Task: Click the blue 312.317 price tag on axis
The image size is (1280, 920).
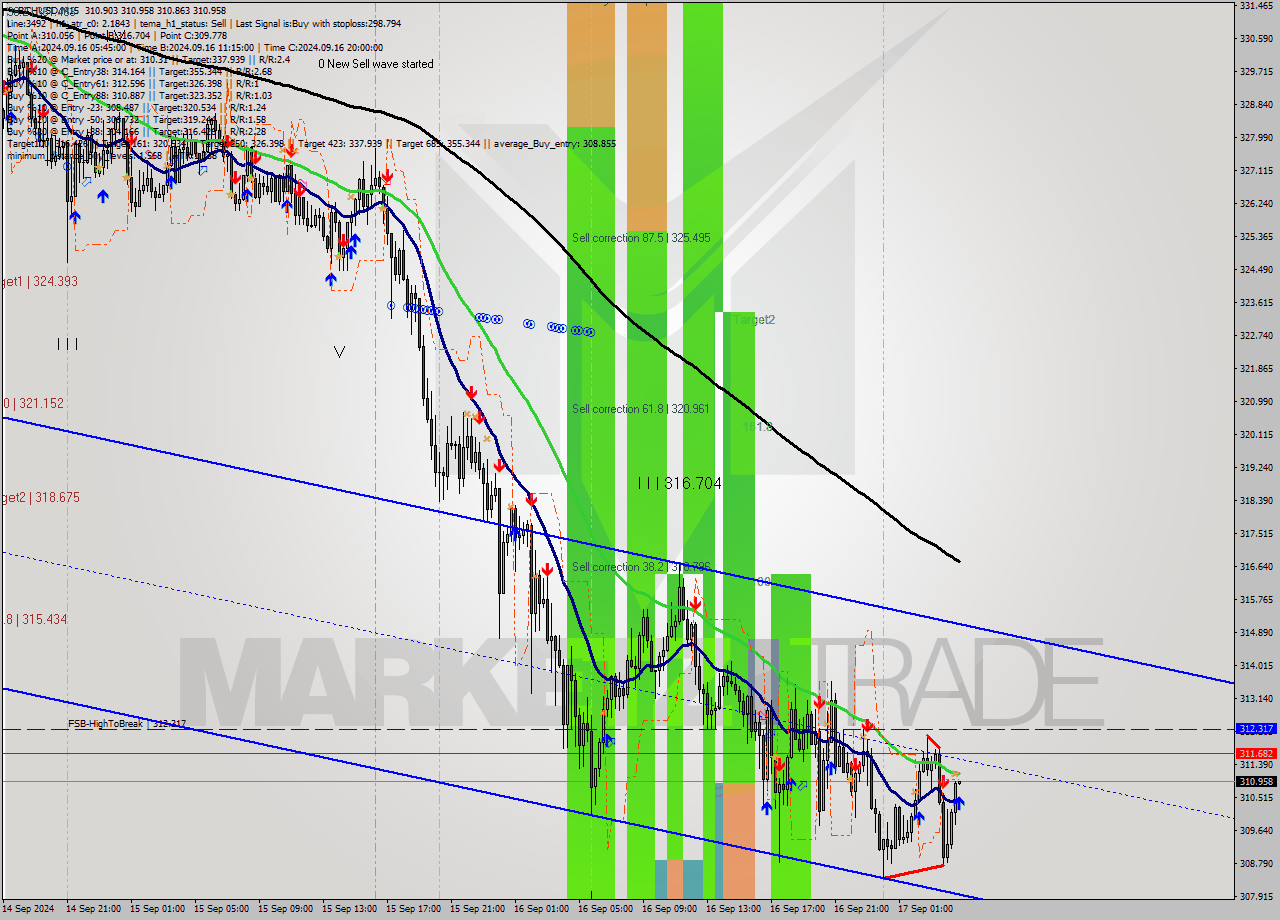Action: [1256, 729]
